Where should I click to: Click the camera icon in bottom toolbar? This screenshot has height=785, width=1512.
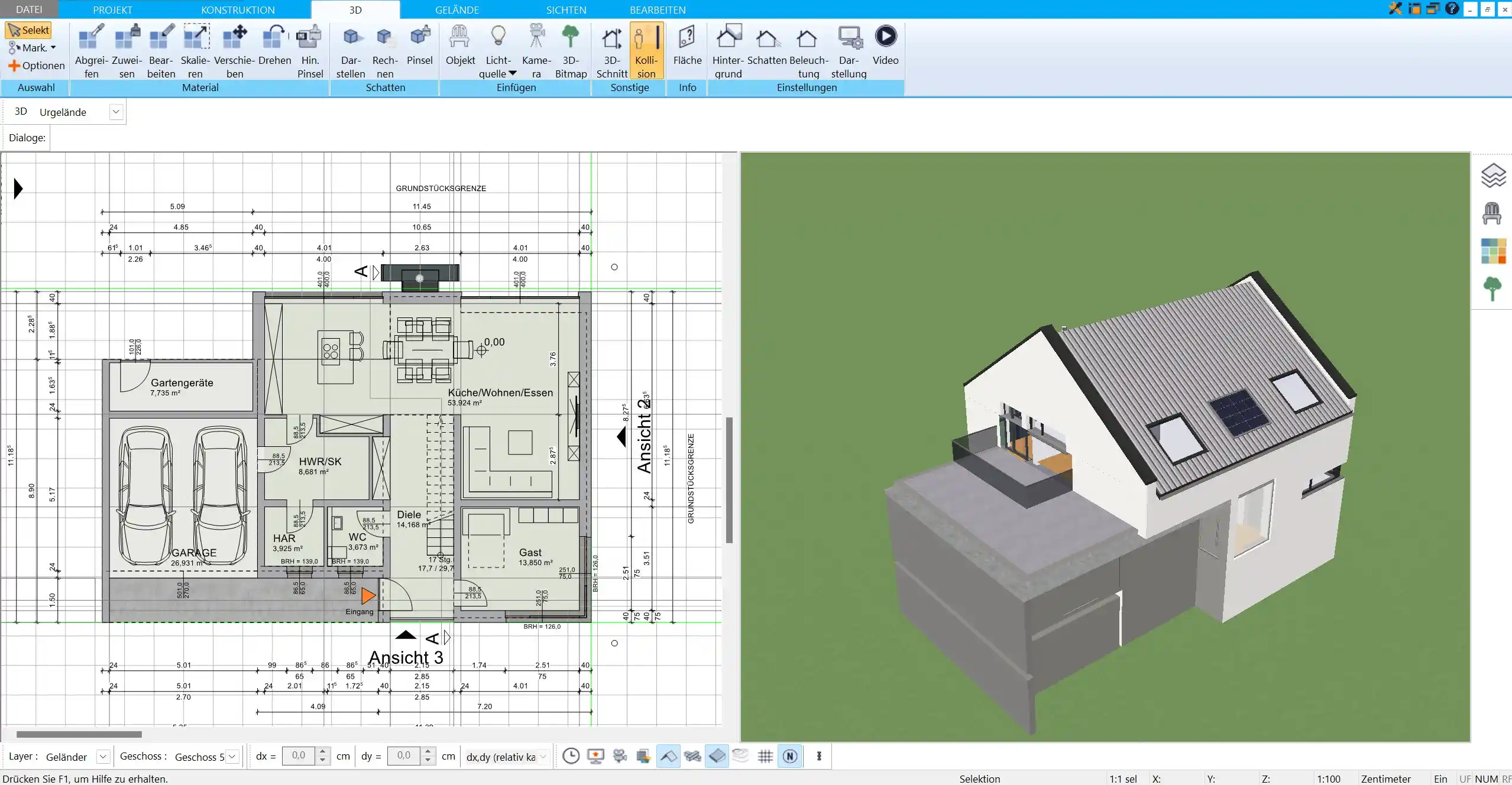point(620,756)
